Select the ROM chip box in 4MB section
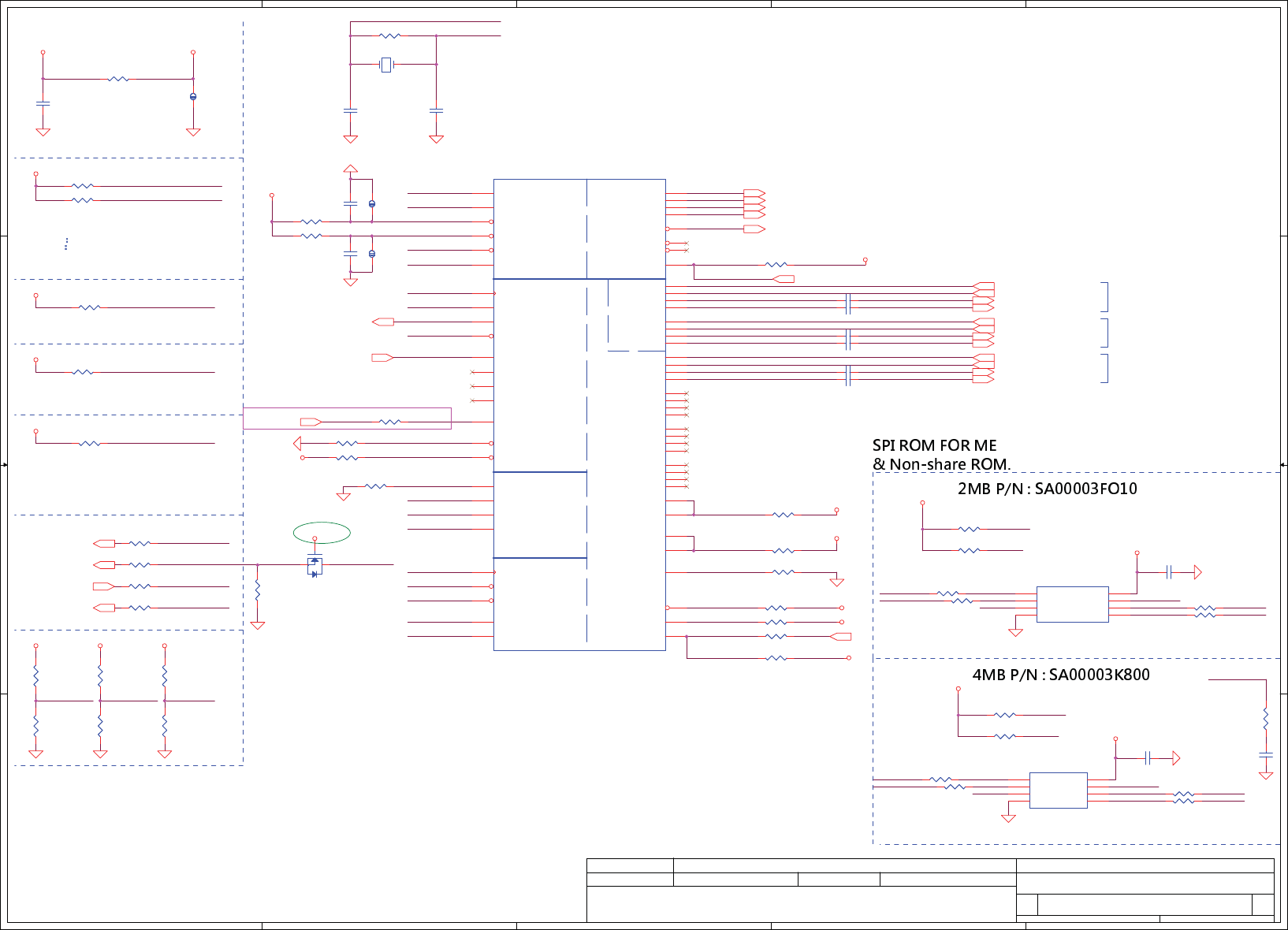Screen dimensions: 1288x930 tap(1058, 790)
